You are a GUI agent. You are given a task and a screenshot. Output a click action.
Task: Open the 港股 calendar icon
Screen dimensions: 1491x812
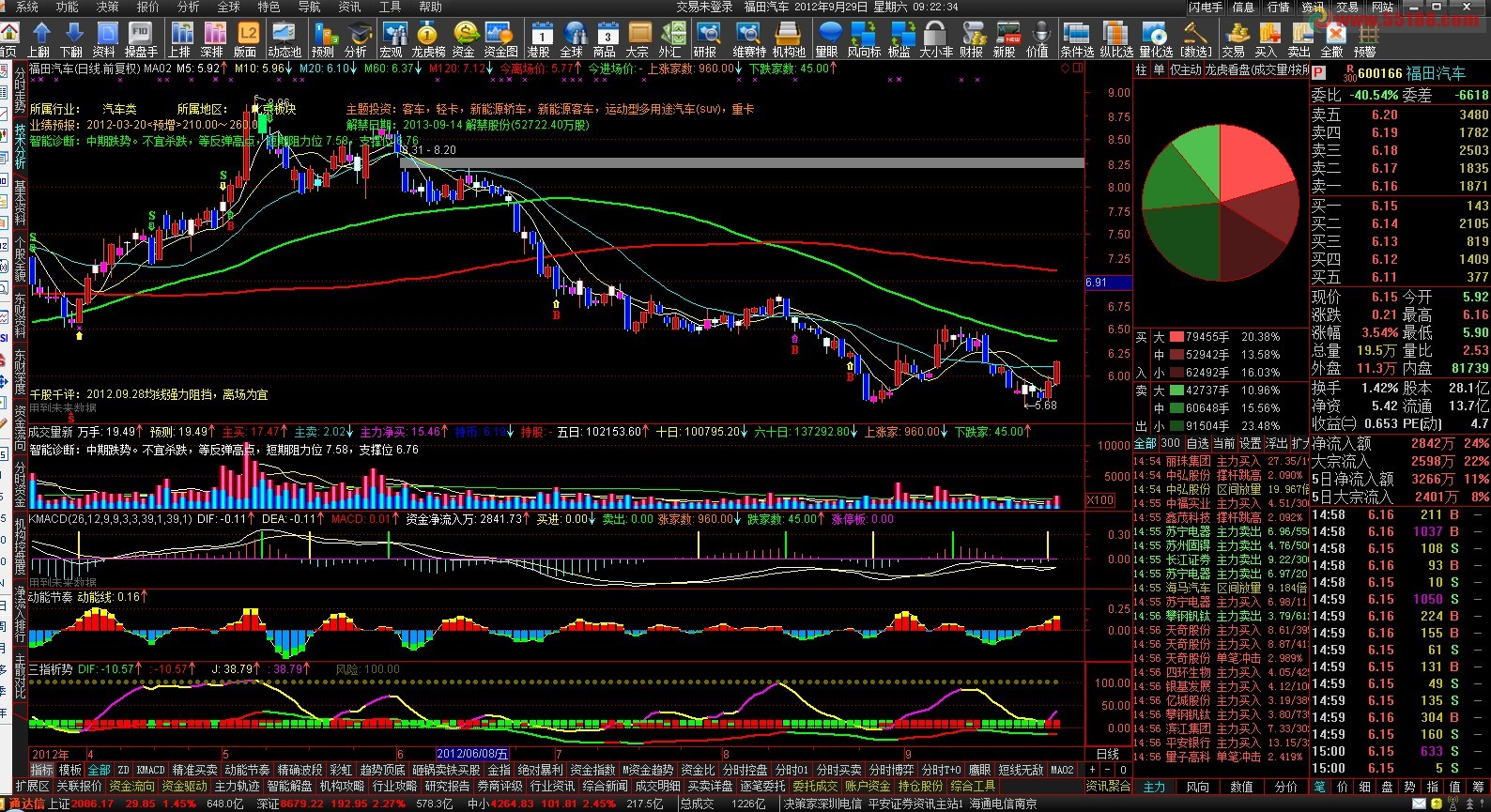click(540, 39)
